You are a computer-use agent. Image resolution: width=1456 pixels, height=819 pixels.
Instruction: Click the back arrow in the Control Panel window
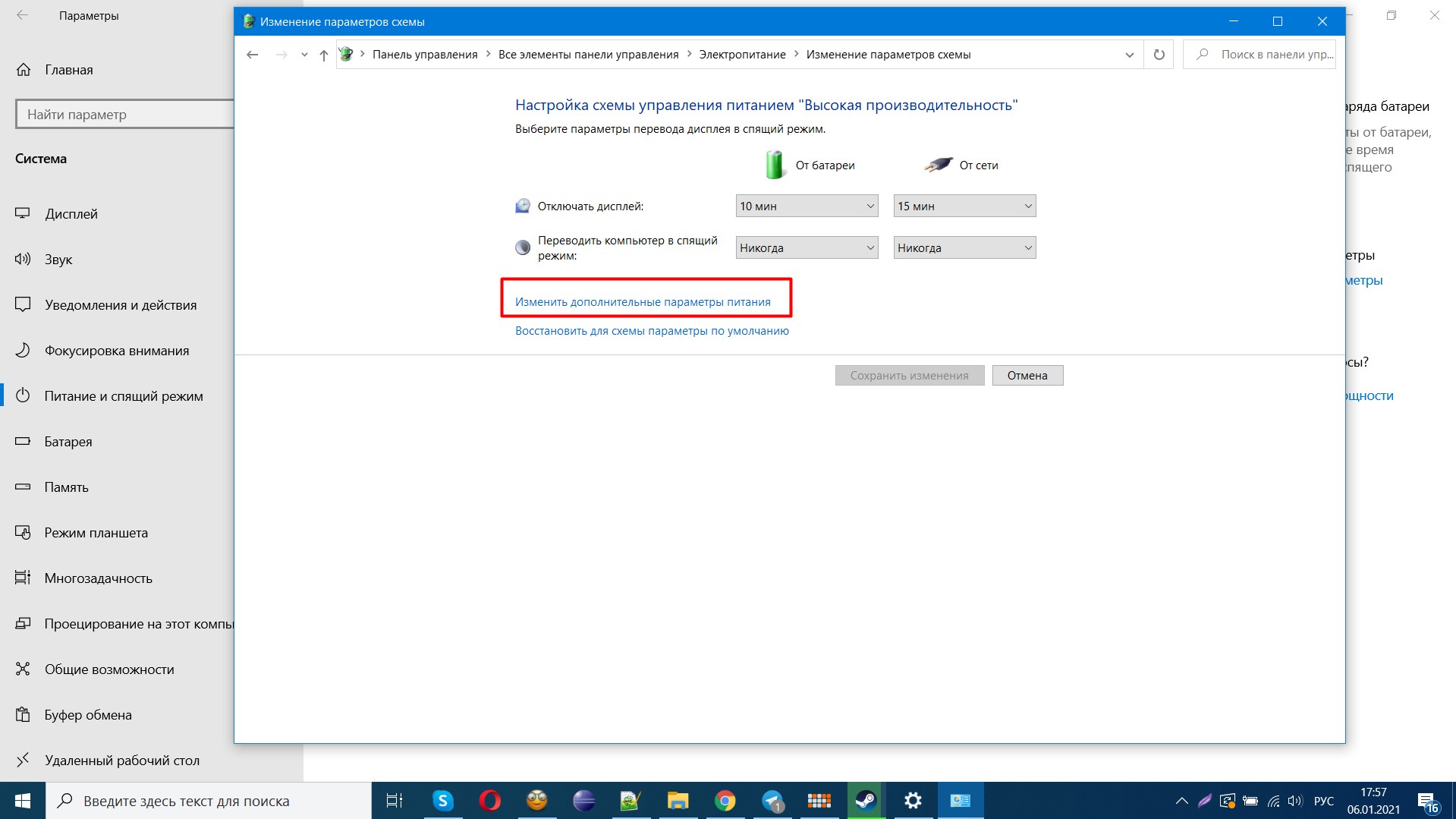point(253,55)
